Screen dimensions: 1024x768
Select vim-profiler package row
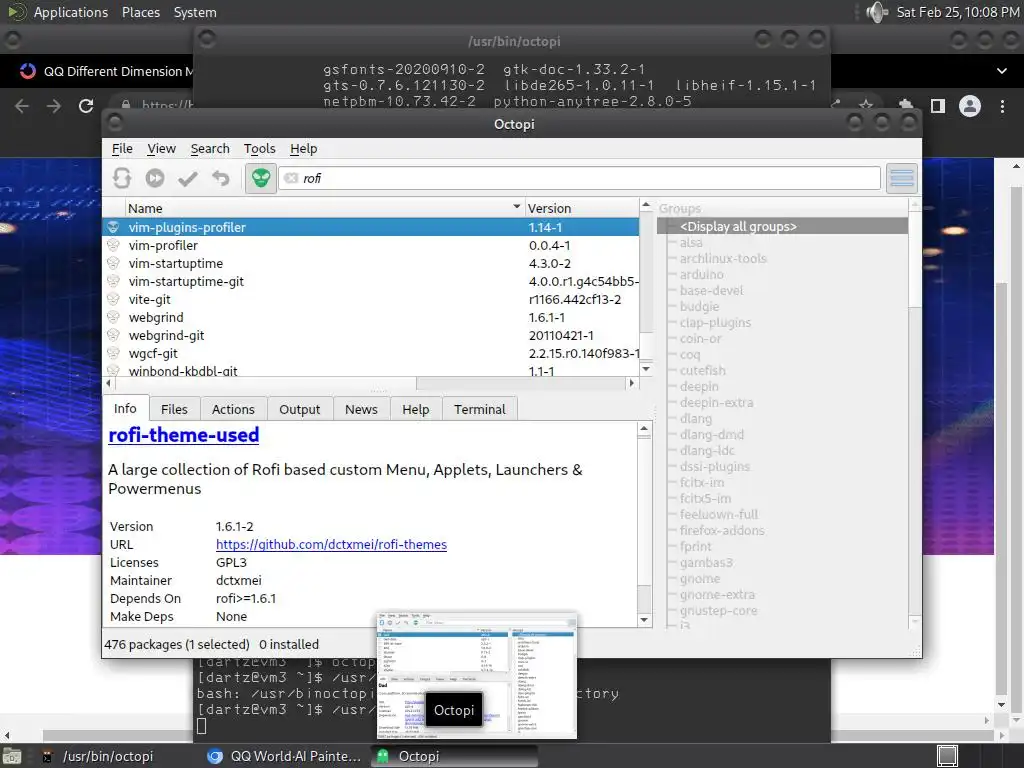click(371, 246)
